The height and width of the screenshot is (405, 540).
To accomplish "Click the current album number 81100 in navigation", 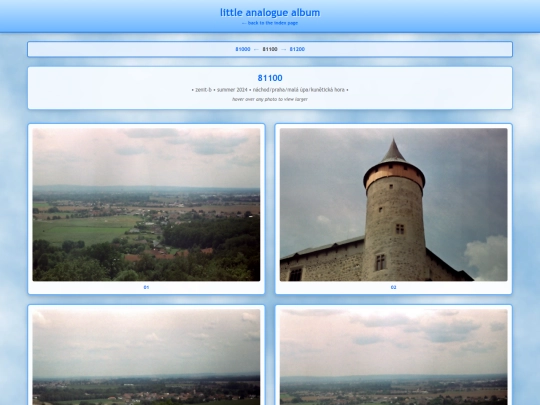I will pyautogui.click(x=270, y=49).
